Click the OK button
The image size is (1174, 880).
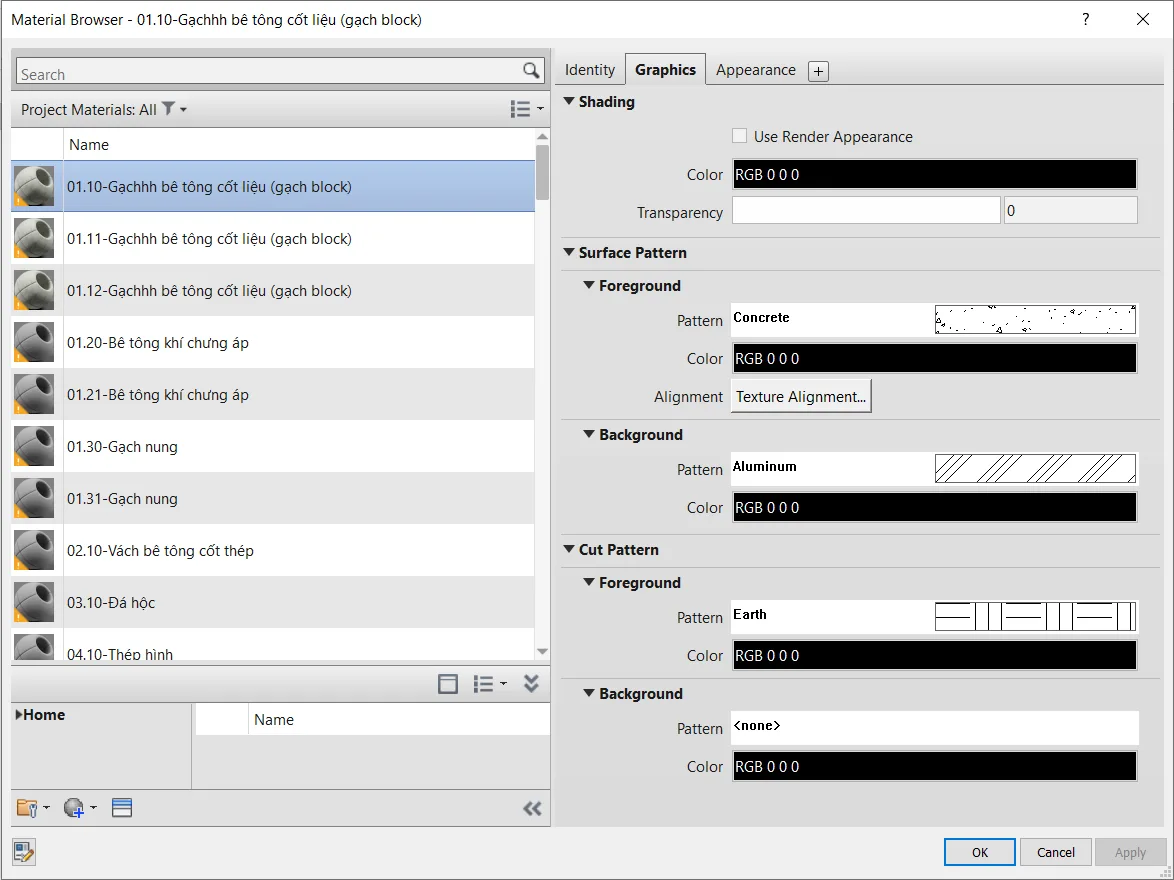tap(979, 852)
